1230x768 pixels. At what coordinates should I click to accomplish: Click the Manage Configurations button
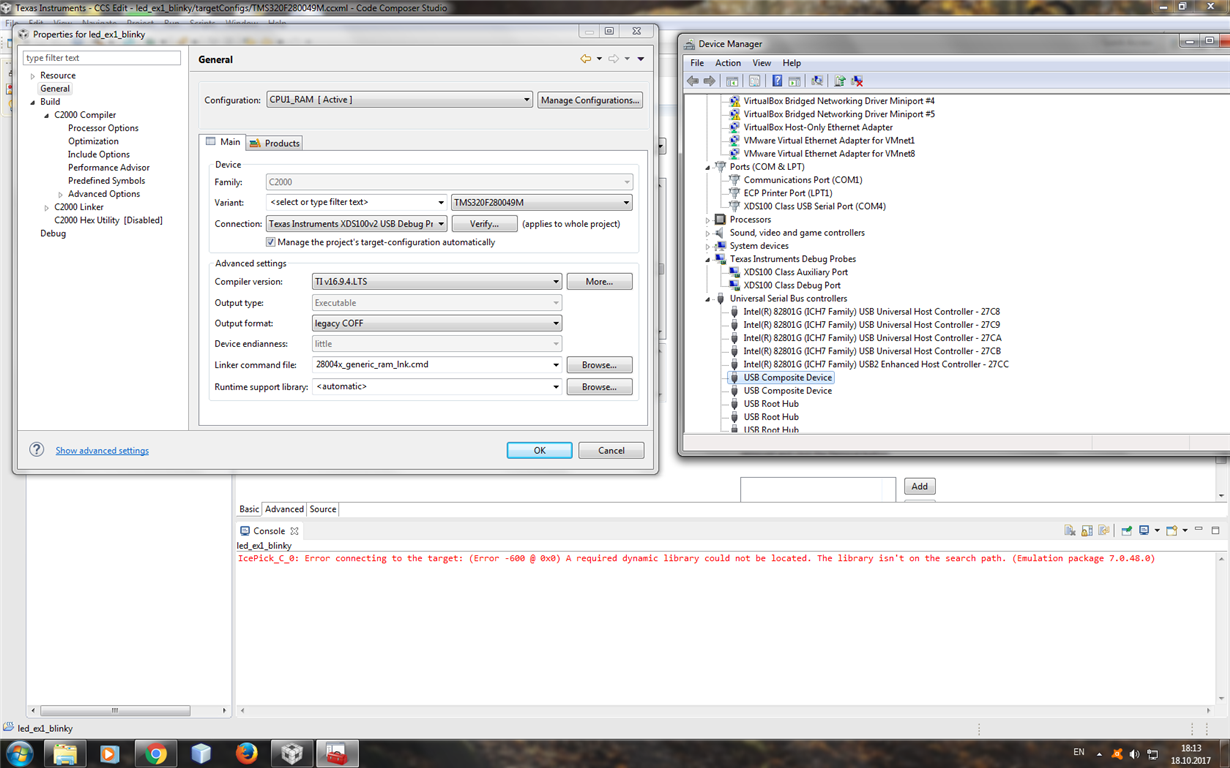tap(590, 100)
